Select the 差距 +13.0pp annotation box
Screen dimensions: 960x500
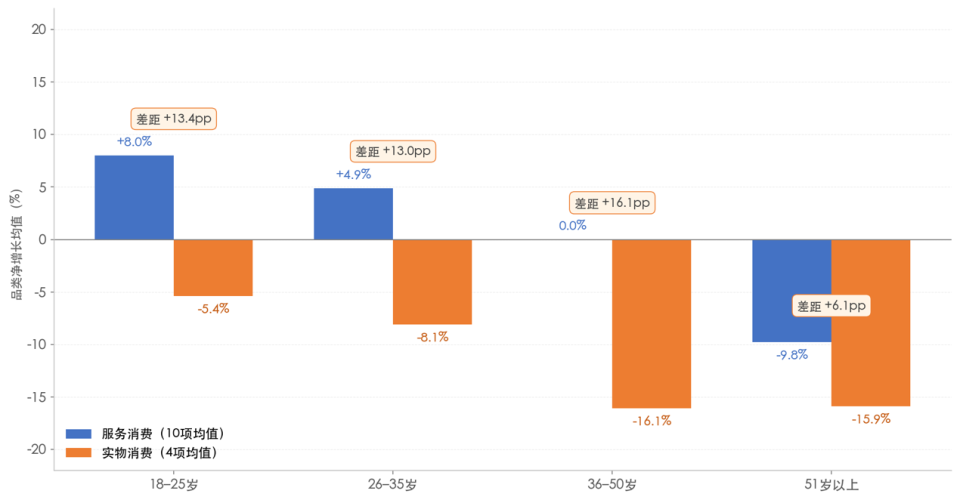point(392,151)
